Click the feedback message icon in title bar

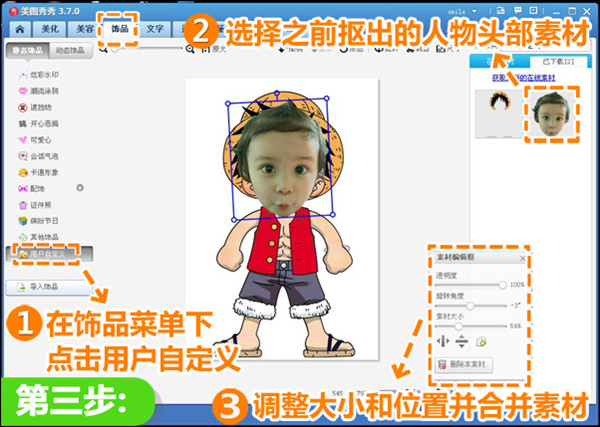pos(517,11)
